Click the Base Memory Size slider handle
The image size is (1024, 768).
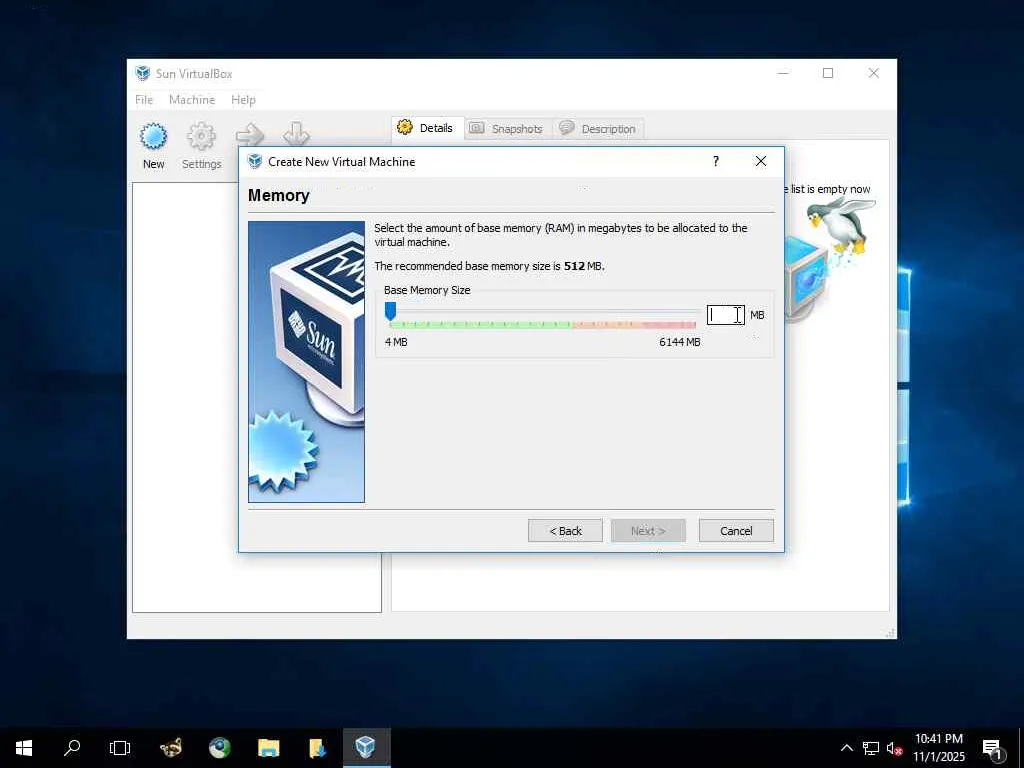tap(391, 311)
